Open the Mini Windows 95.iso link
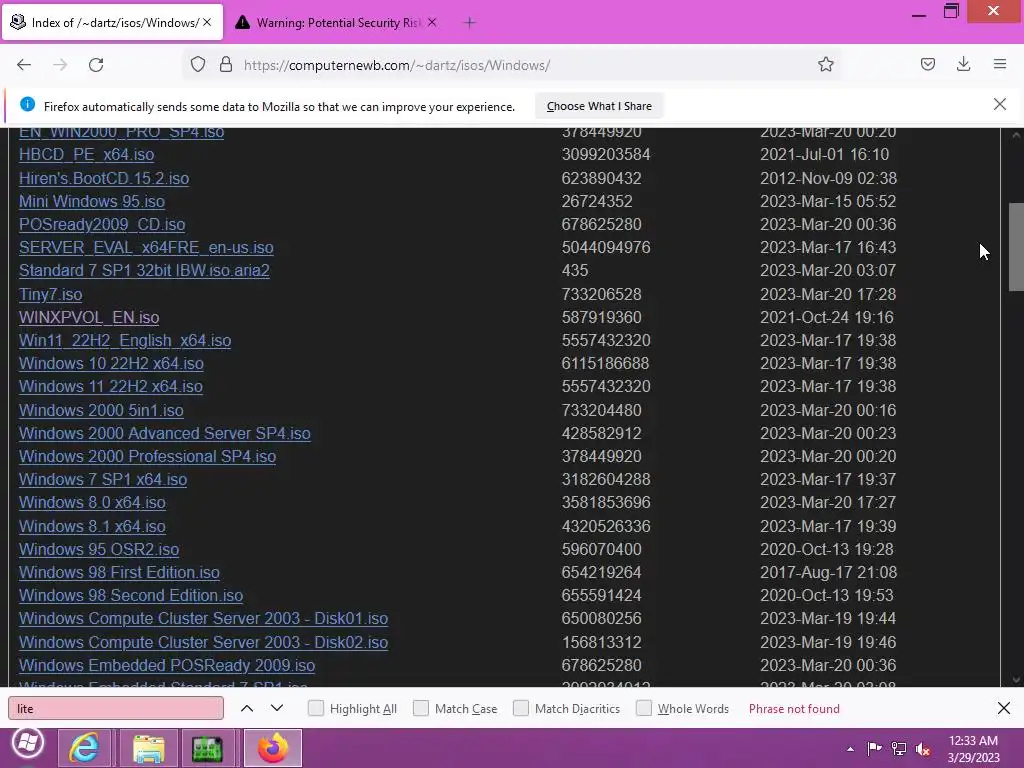 coord(91,201)
